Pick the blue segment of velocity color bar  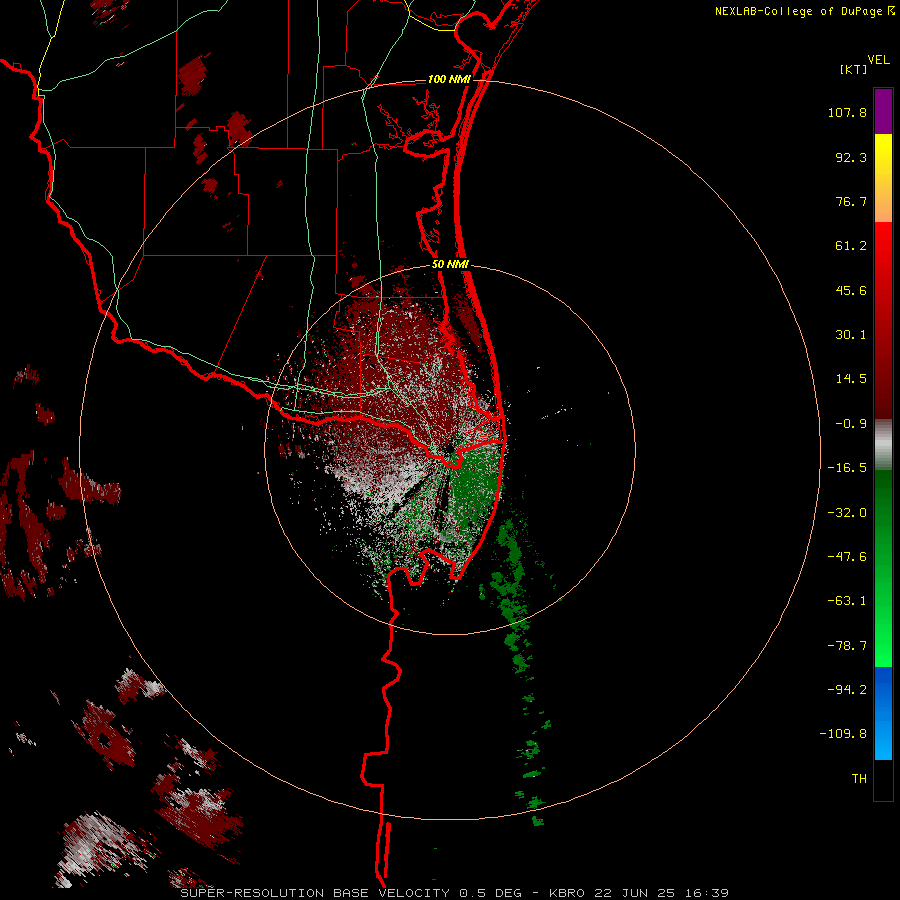883,713
